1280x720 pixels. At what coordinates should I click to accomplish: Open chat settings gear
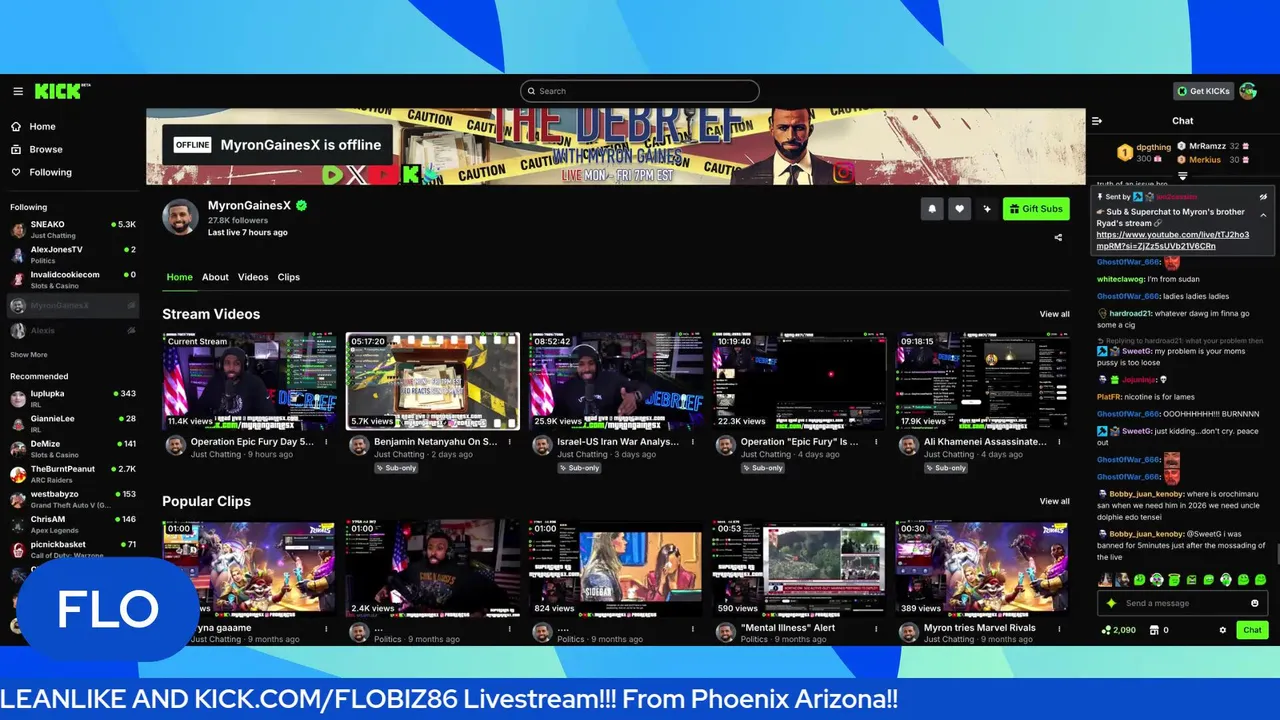click(x=1222, y=630)
